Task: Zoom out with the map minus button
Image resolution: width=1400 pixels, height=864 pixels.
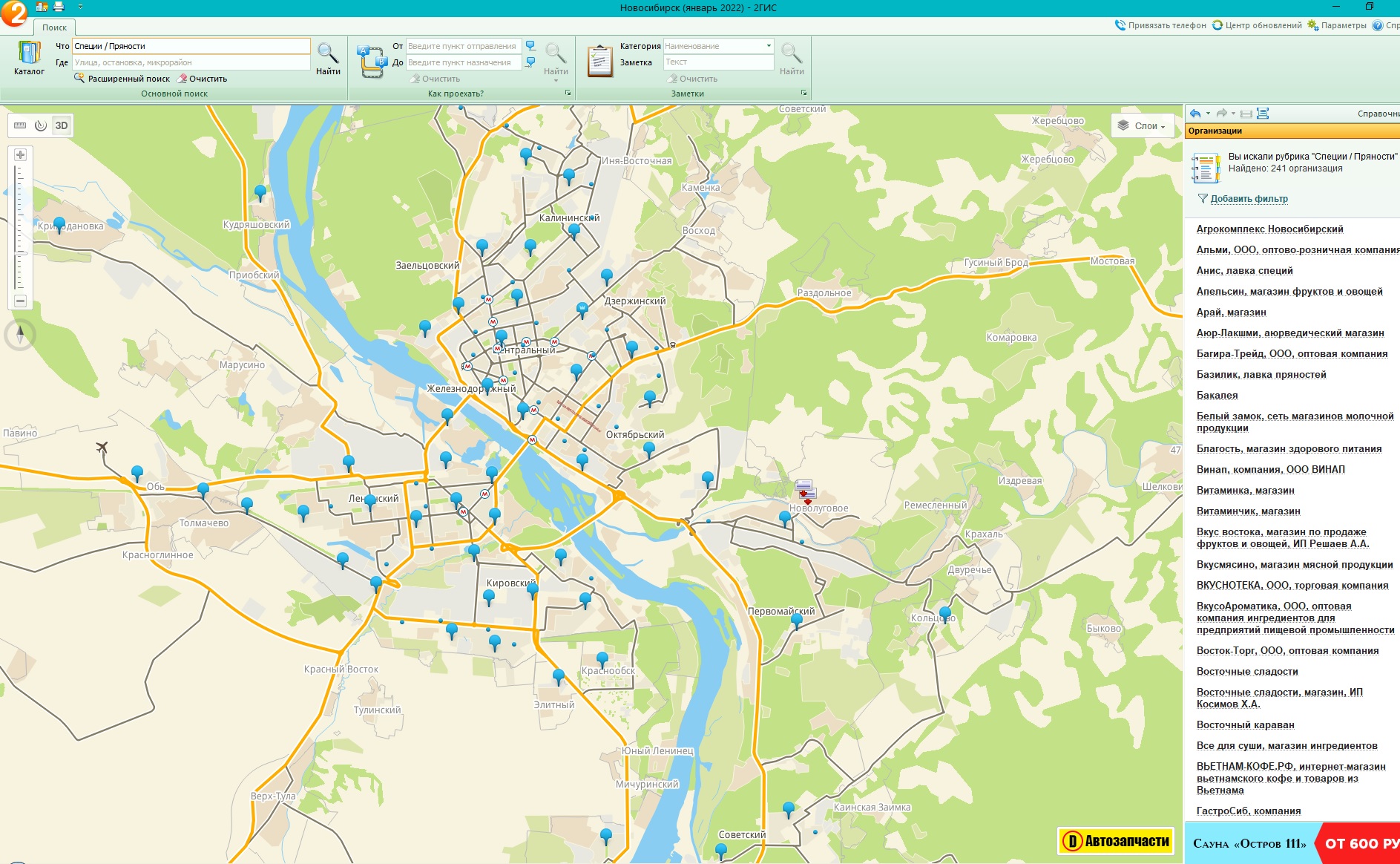Action: (x=20, y=301)
